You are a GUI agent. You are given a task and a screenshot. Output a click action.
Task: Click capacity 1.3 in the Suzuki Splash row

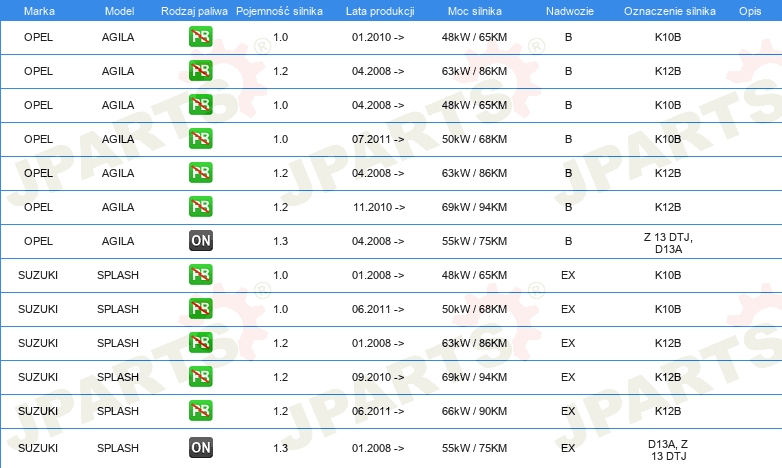[x=281, y=448]
